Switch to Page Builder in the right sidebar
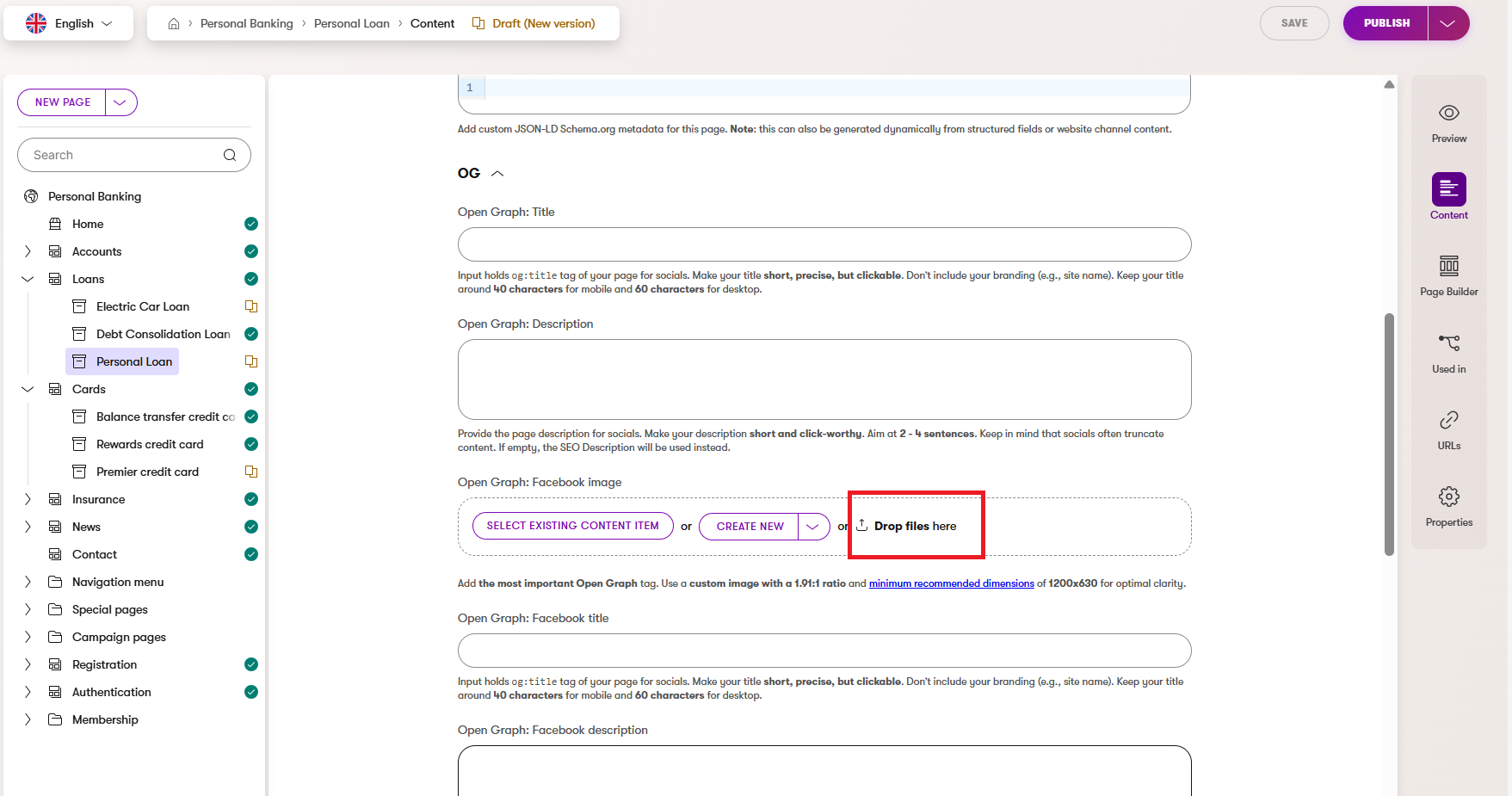The height and width of the screenshot is (796, 1512). coord(1448,274)
